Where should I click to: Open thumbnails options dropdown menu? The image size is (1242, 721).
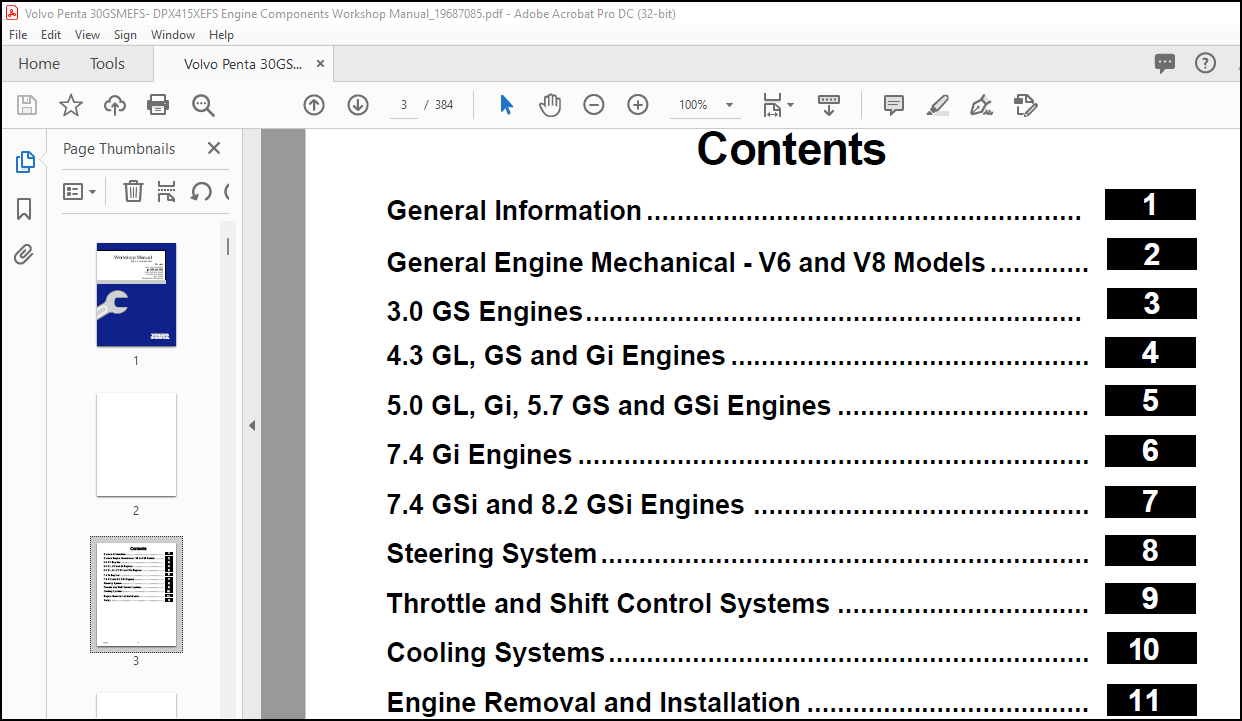pos(80,191)
